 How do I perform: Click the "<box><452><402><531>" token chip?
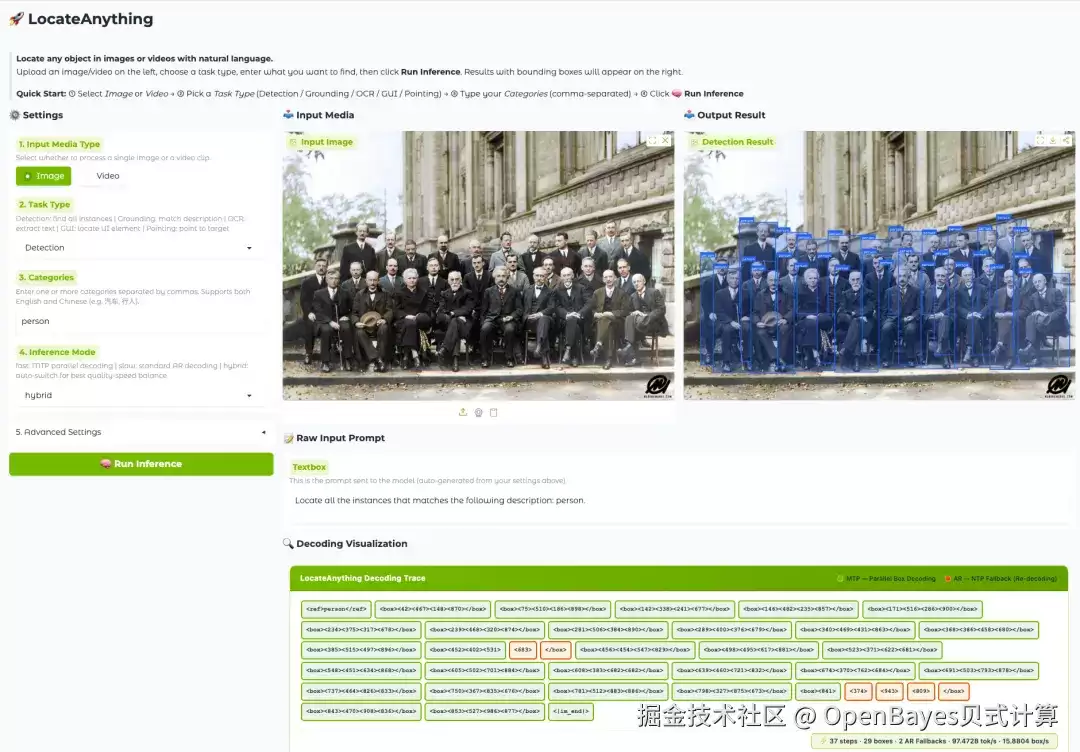[465, 650]
